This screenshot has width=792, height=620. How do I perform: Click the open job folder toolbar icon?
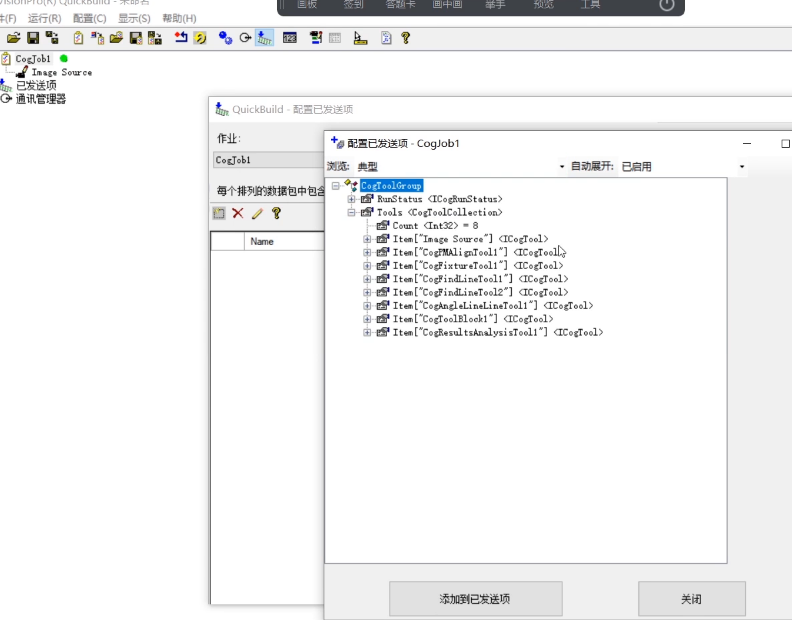(x=116, y=38)
